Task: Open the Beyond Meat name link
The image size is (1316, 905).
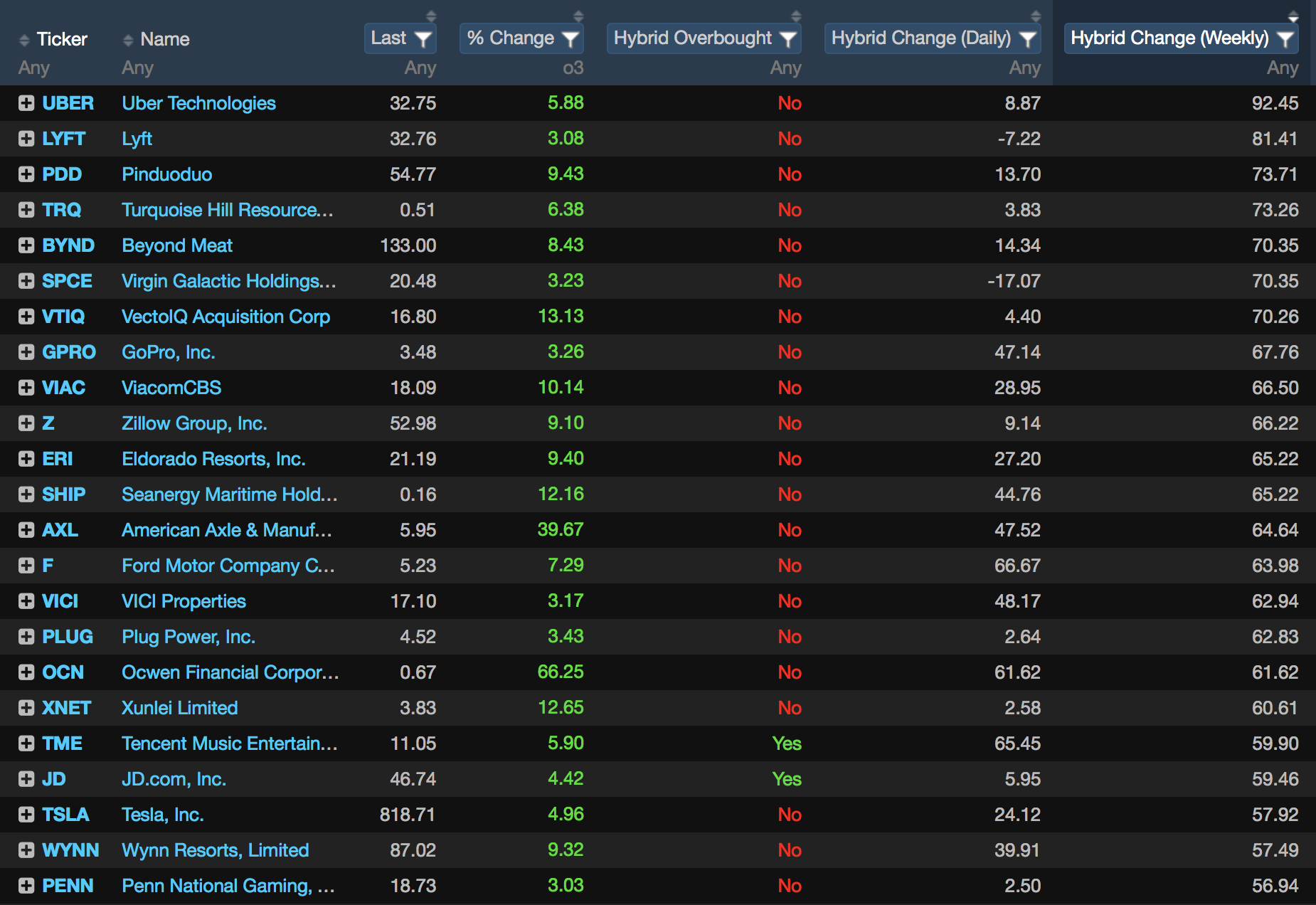Action: click(177, 245)
